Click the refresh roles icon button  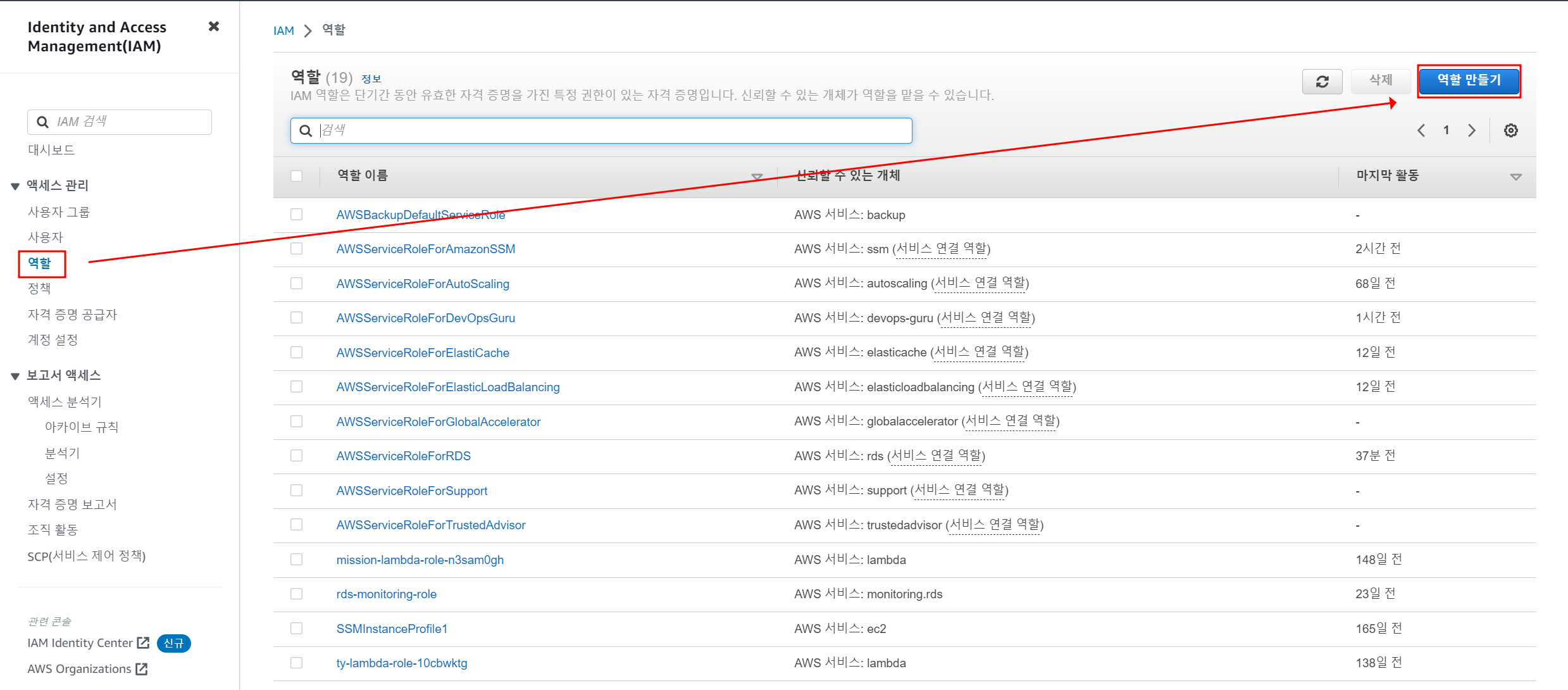[x=1322, y=82]
